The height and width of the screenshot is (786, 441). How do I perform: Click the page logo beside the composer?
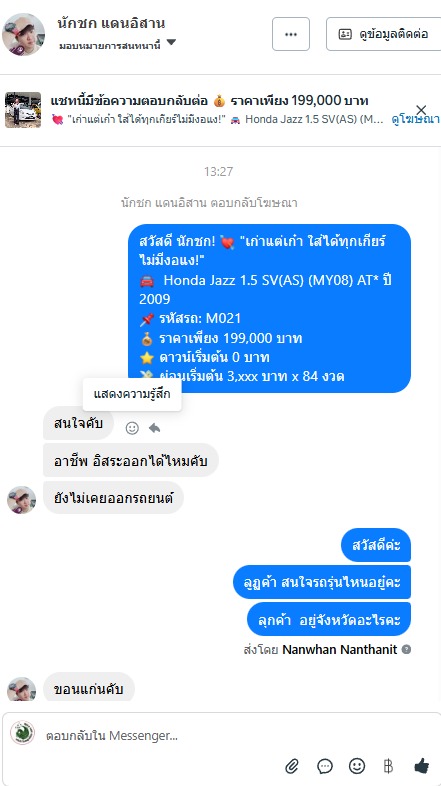point(23,733)
